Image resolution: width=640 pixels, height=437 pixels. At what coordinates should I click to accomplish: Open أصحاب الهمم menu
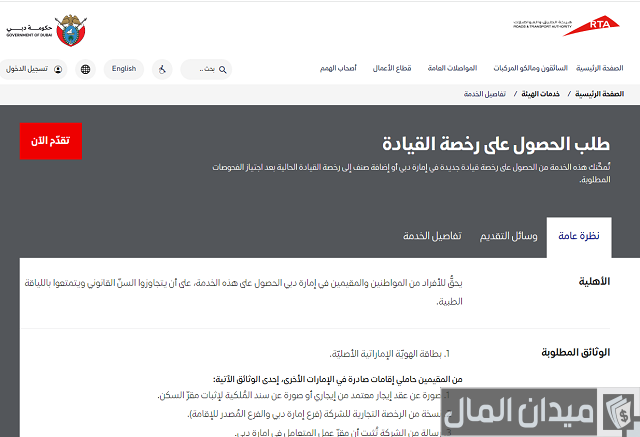[x=338, y=68]
